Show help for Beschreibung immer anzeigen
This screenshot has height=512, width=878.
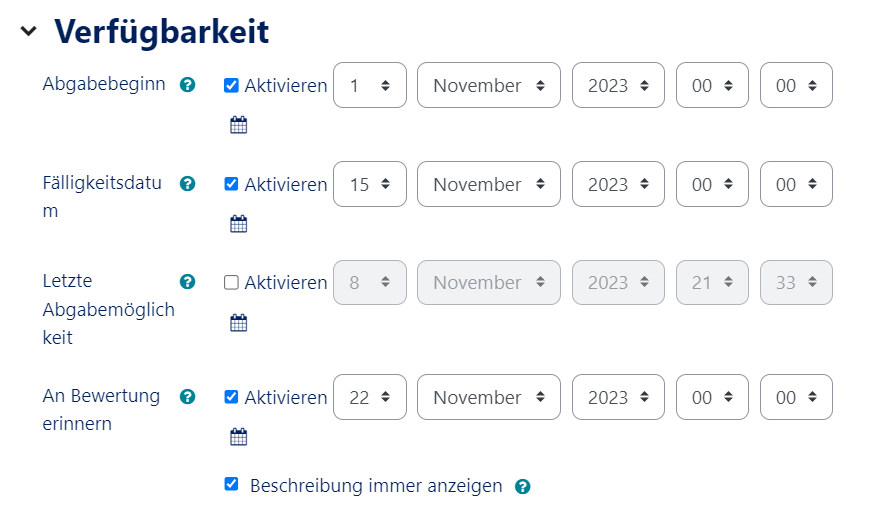point(522,487)
